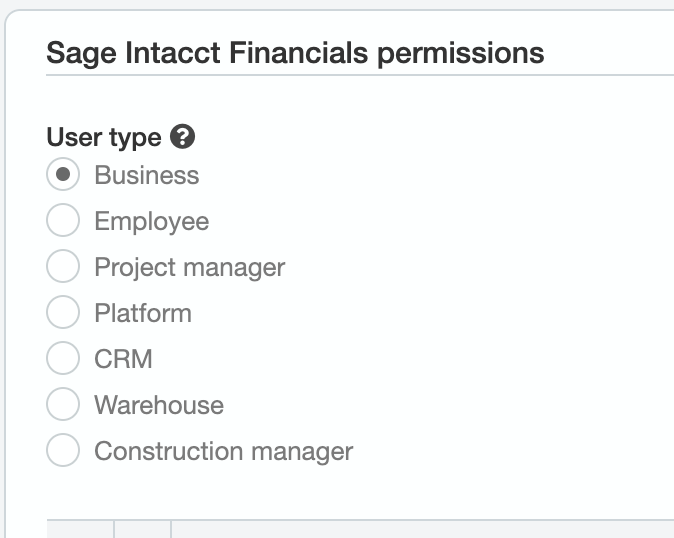Click the Business option label
674x538 pixels.
point(147,175)
